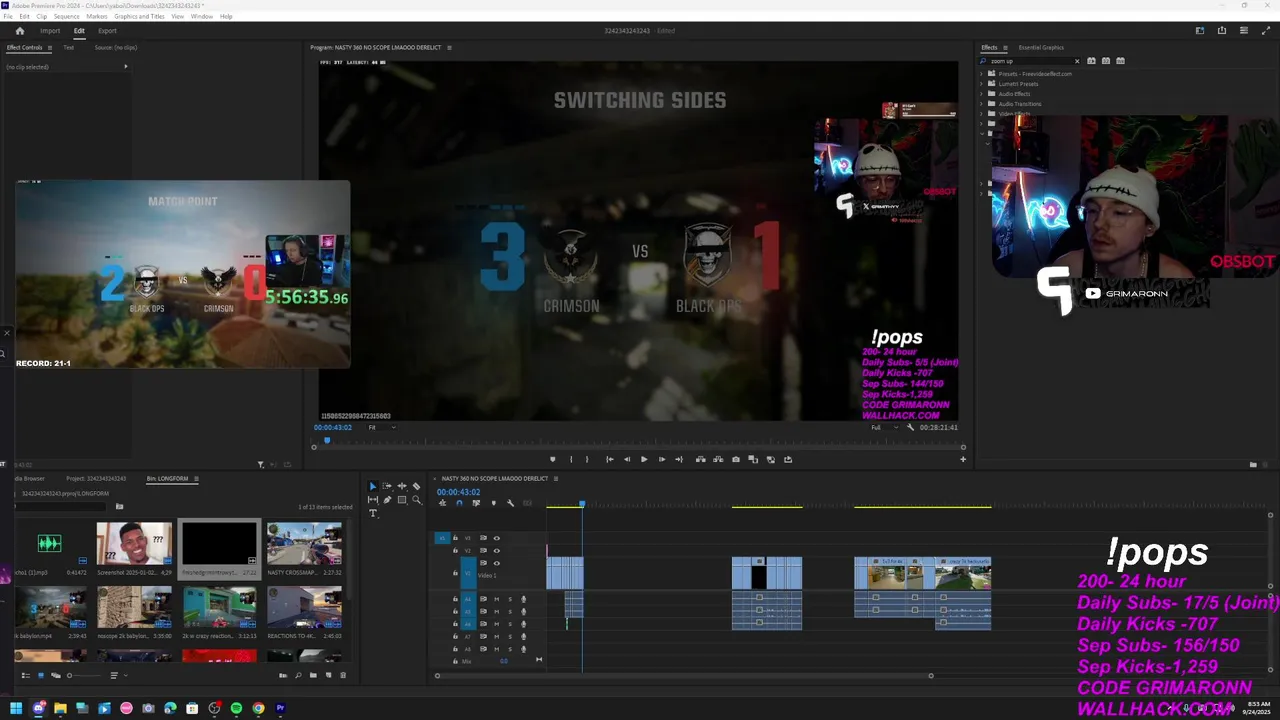
Task: Toggle V3 track output eye
Action: pos(496,538)
